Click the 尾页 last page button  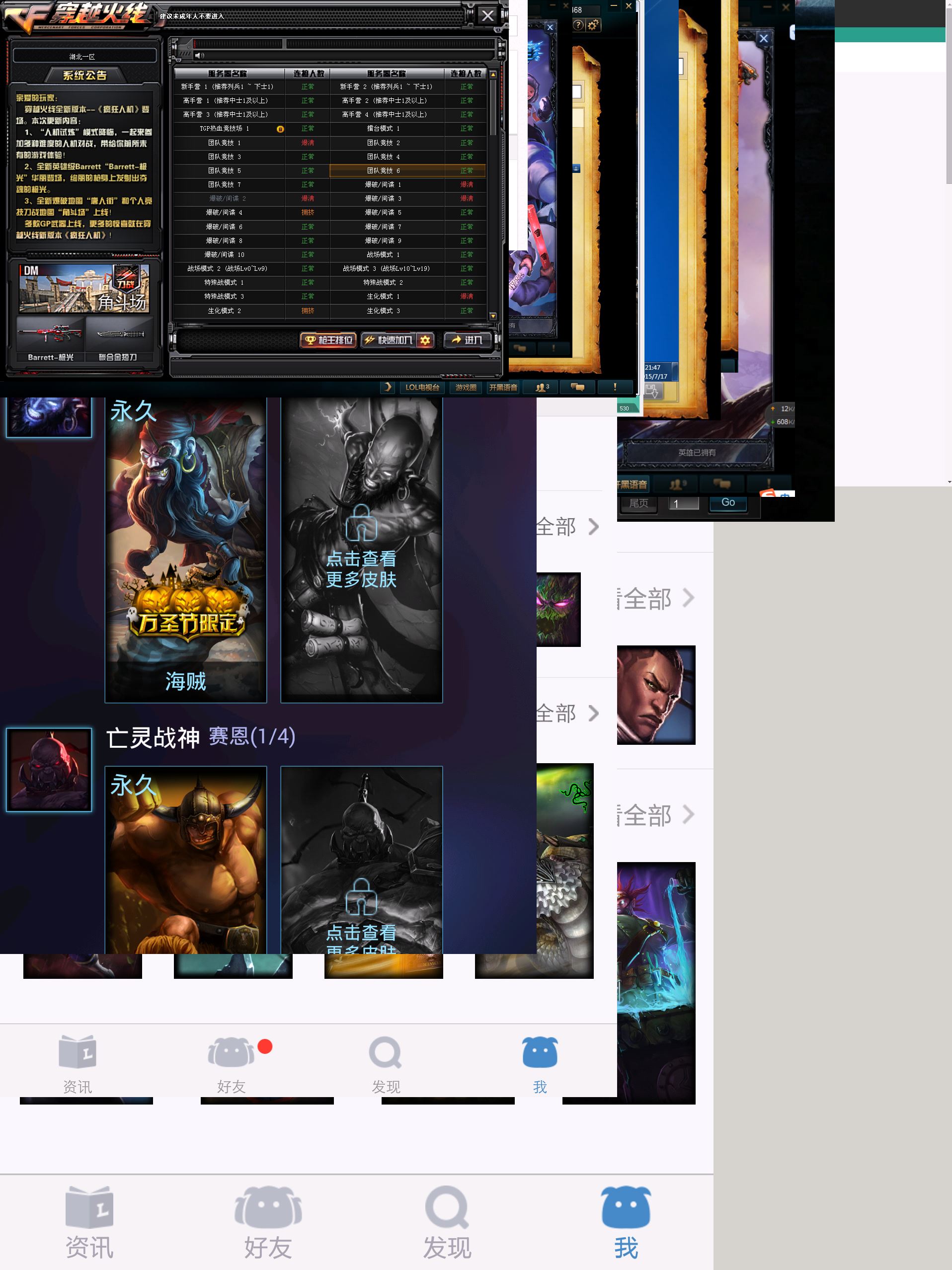point(638,503)
